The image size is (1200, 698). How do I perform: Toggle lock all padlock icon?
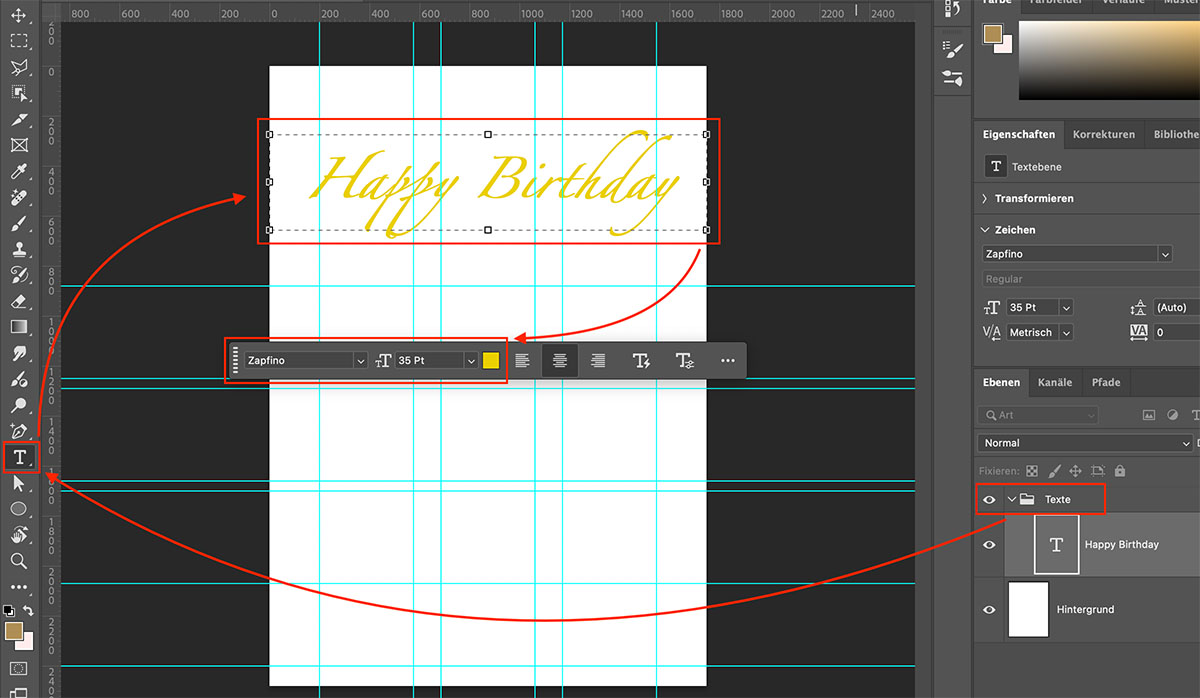1120,470
